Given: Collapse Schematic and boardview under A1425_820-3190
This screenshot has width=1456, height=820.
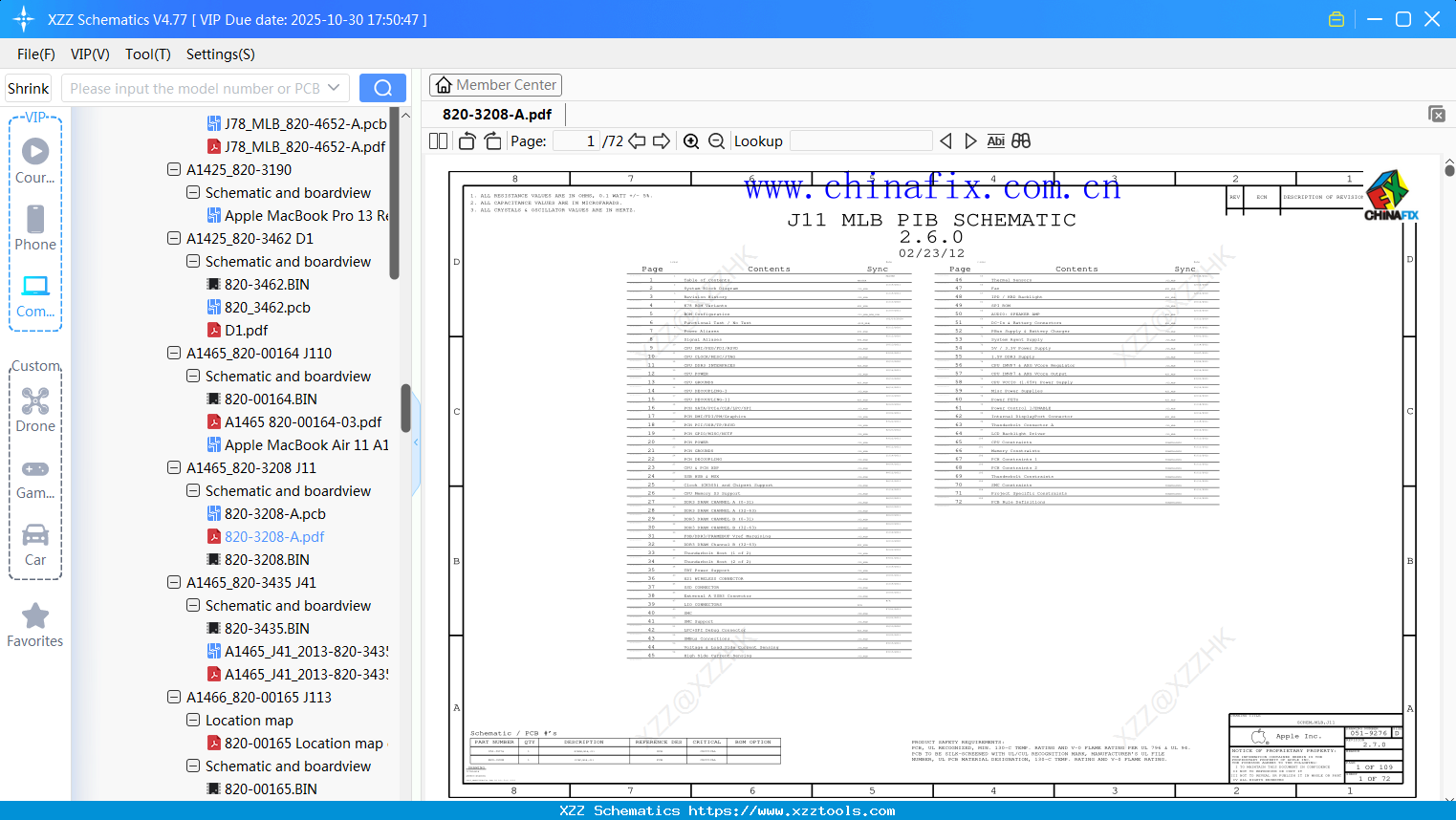Looking at the screenshot, I should point(193,192).
